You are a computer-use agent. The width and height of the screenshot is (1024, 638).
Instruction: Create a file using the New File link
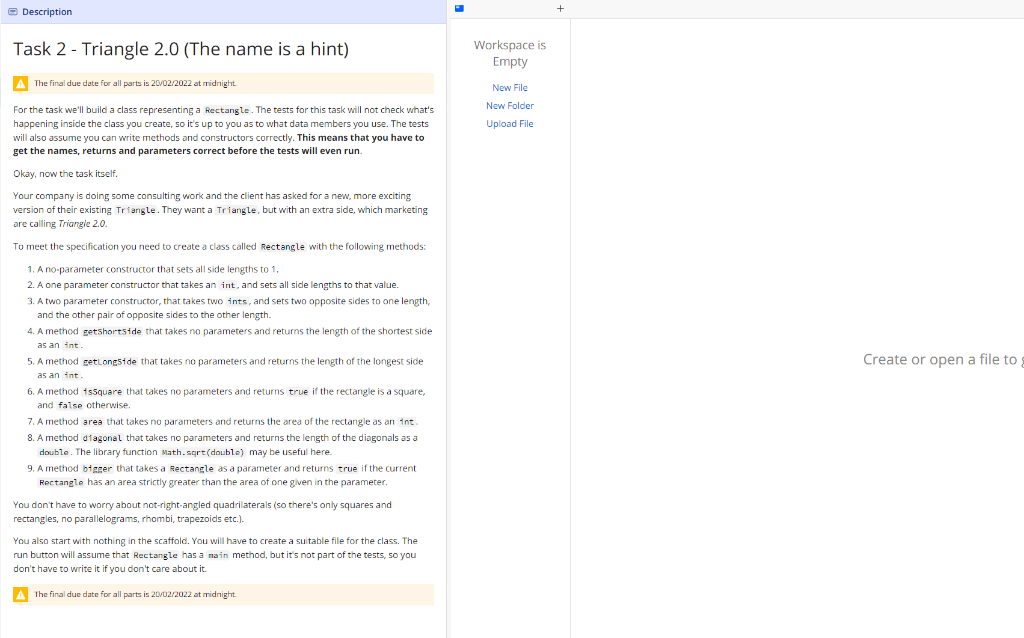click(x=509, y=87)
